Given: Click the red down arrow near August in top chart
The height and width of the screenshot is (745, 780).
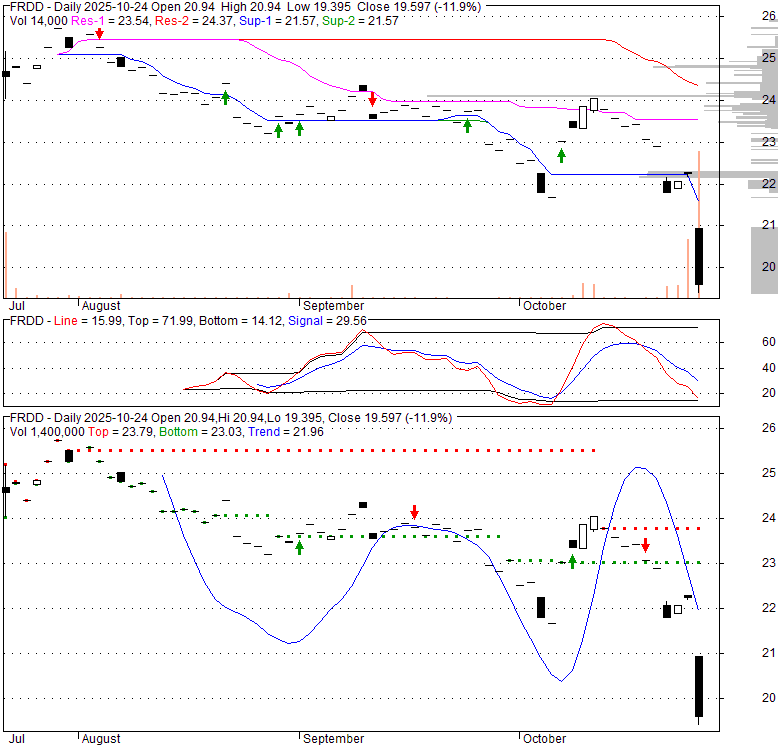Looking at the screenshot, I should tap(100, 35).
